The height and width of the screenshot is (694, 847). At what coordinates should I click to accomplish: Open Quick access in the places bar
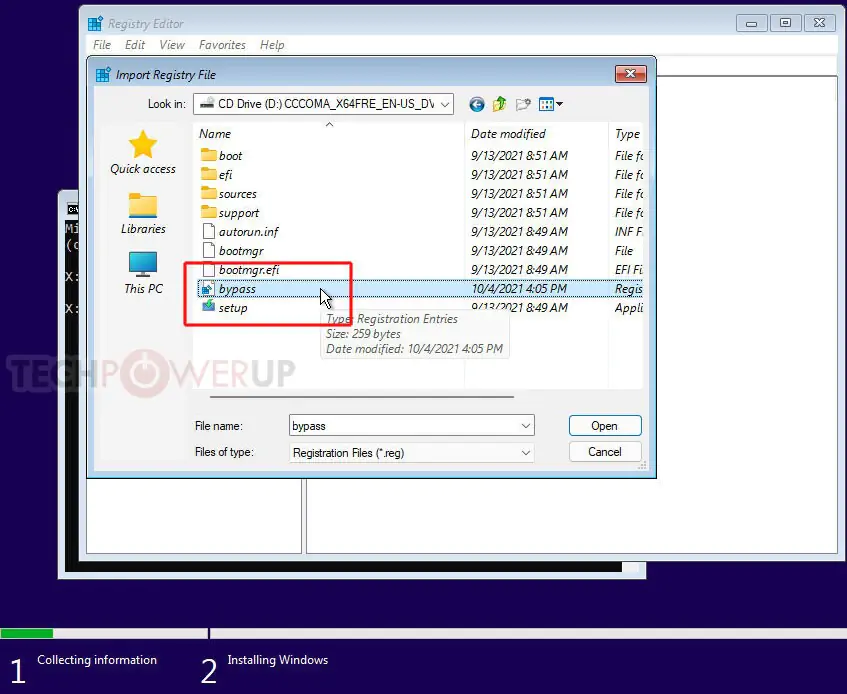pyautogui.click(x=143, y=153)
